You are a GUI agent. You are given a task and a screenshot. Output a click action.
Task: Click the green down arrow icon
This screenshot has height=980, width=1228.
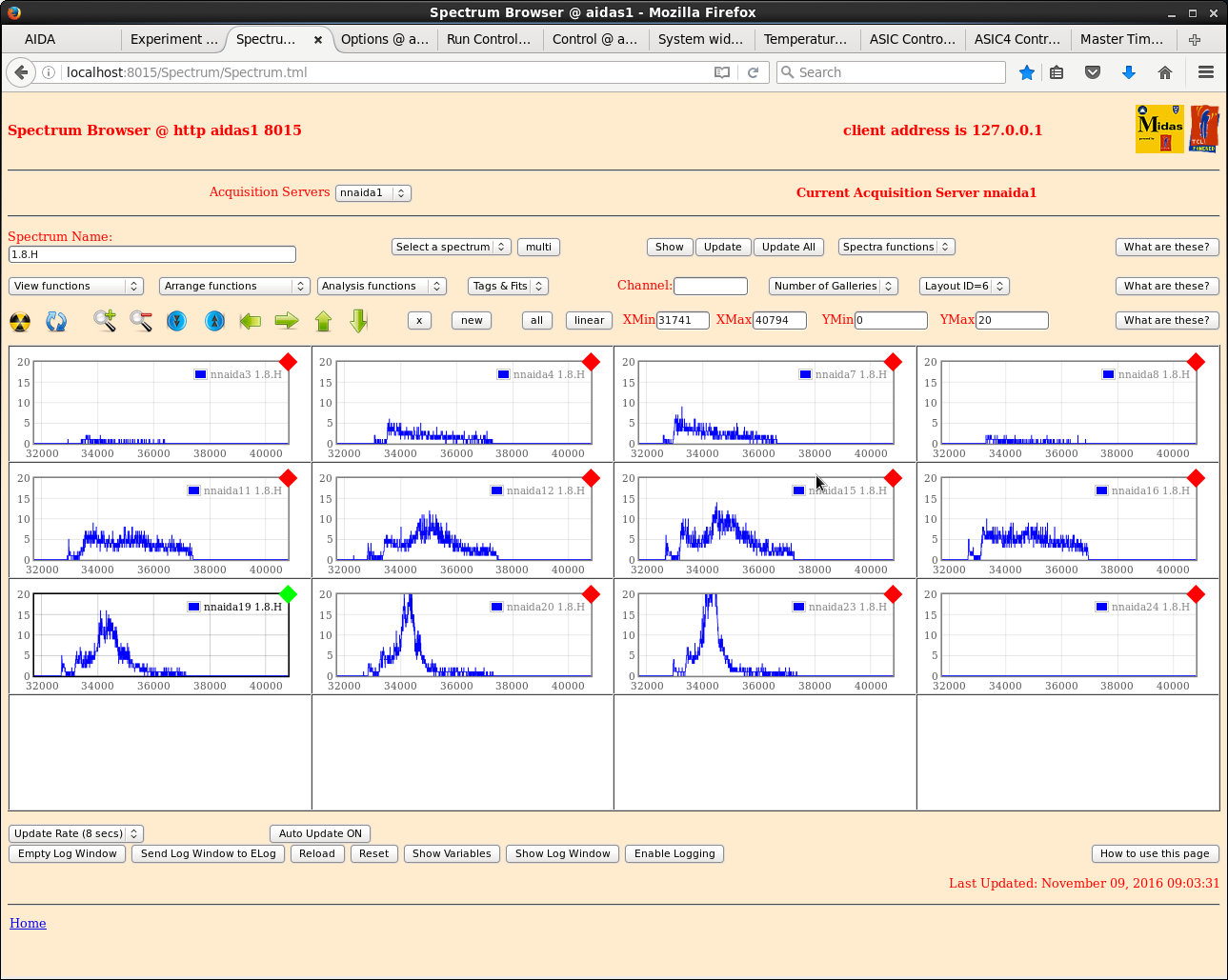[359, 321]
